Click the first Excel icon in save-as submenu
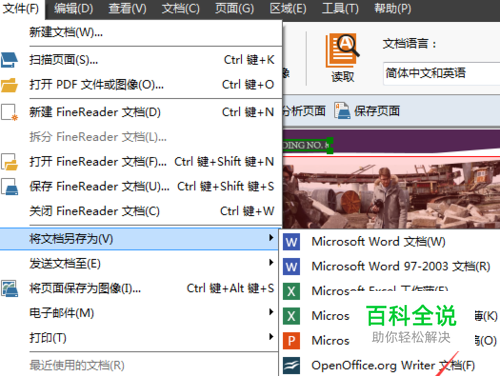This screenshot has height=376, width=500. pos(291,291)
